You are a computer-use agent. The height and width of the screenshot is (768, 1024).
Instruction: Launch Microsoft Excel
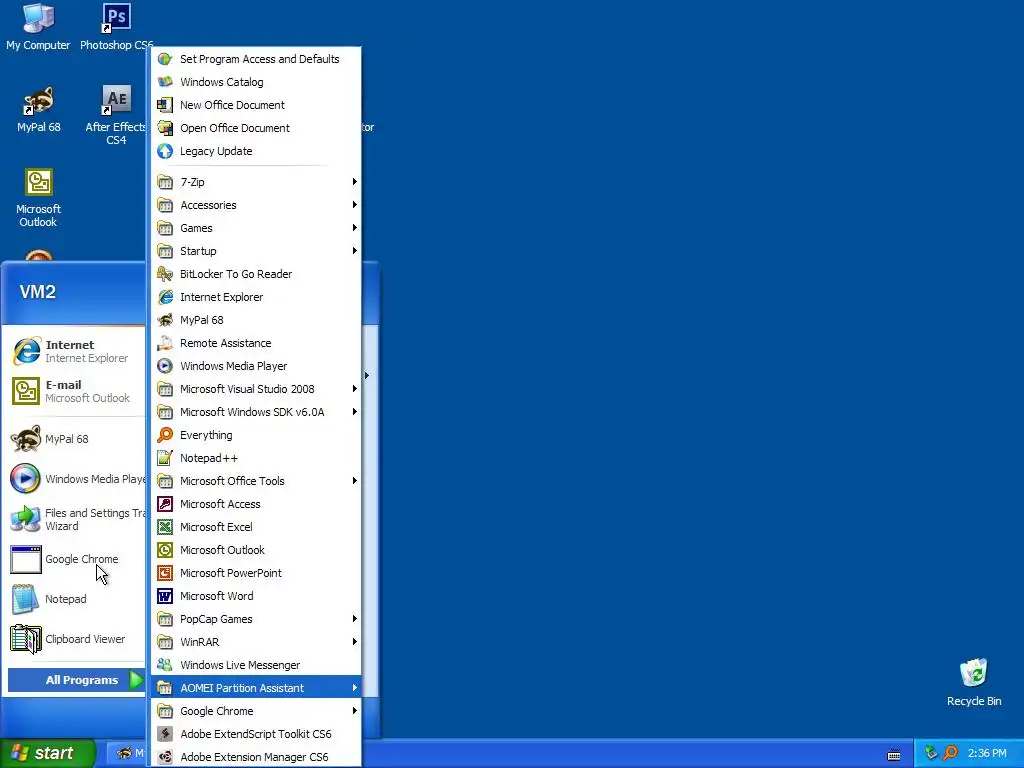[256, 527]
